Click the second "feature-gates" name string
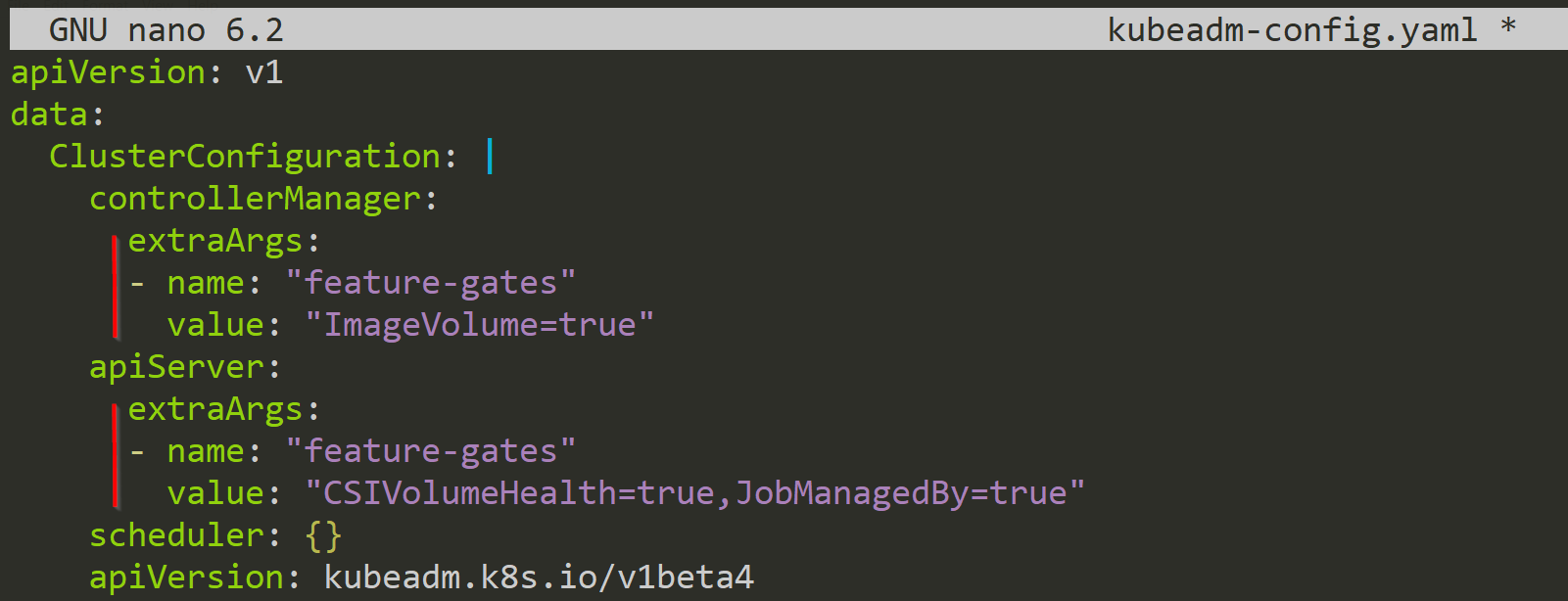The height and width of the screenshot is (601, 1568). coord(430,451)
